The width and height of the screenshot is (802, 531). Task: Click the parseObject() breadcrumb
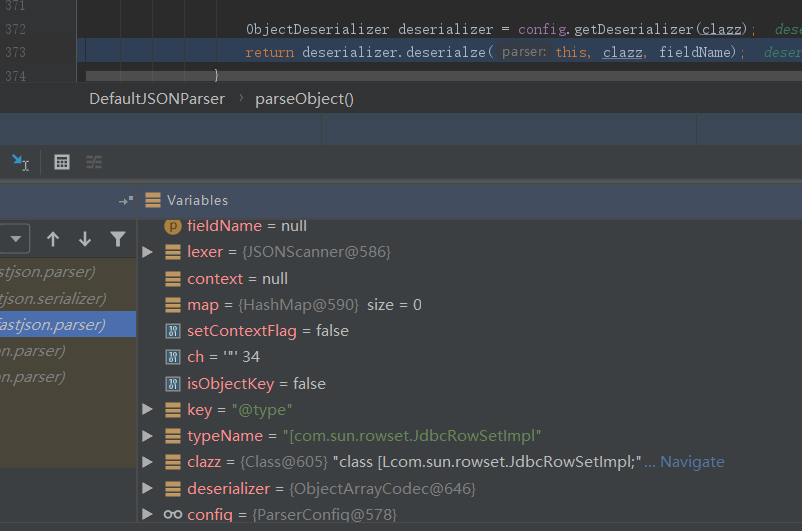point(304,98)
